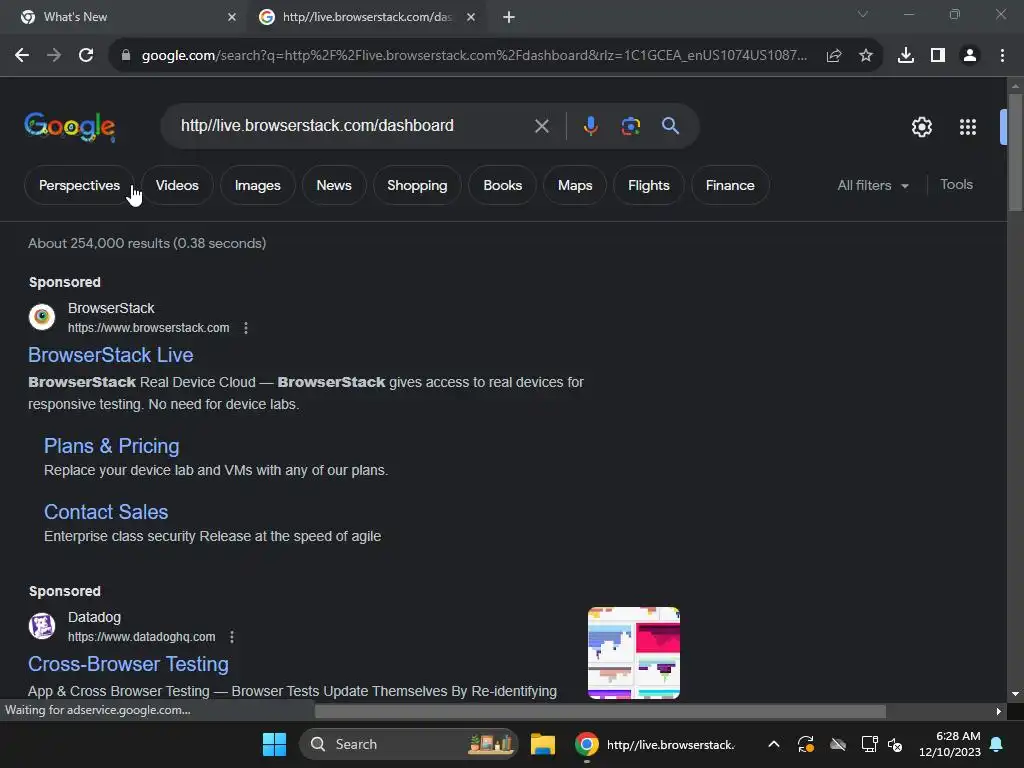Viewport: 1024px width, 768px height.
Task: Click the horizontal scrollbar thumb
Action: click(x=600, y=711)
